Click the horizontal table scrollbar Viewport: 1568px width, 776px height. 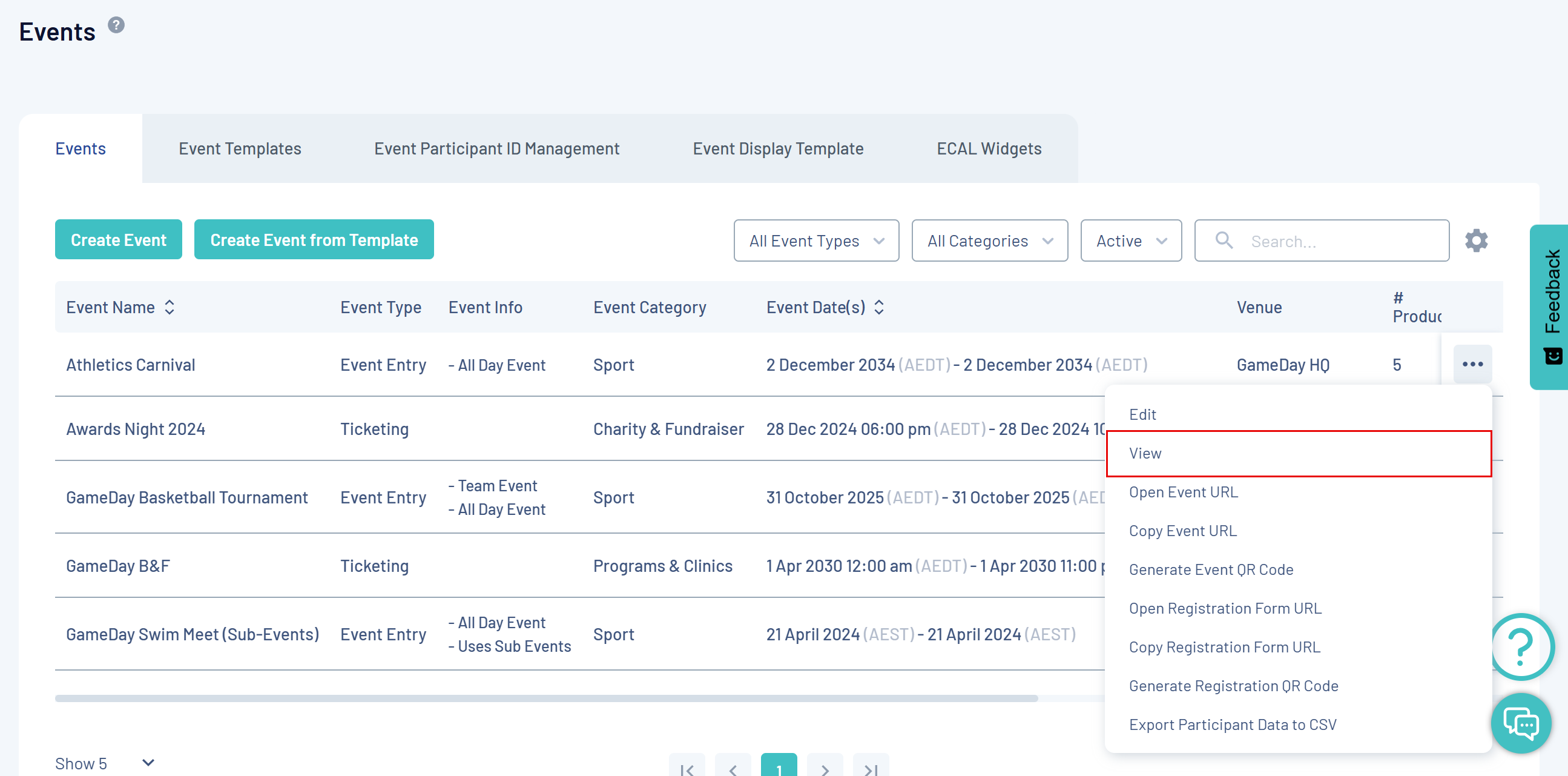545,698
